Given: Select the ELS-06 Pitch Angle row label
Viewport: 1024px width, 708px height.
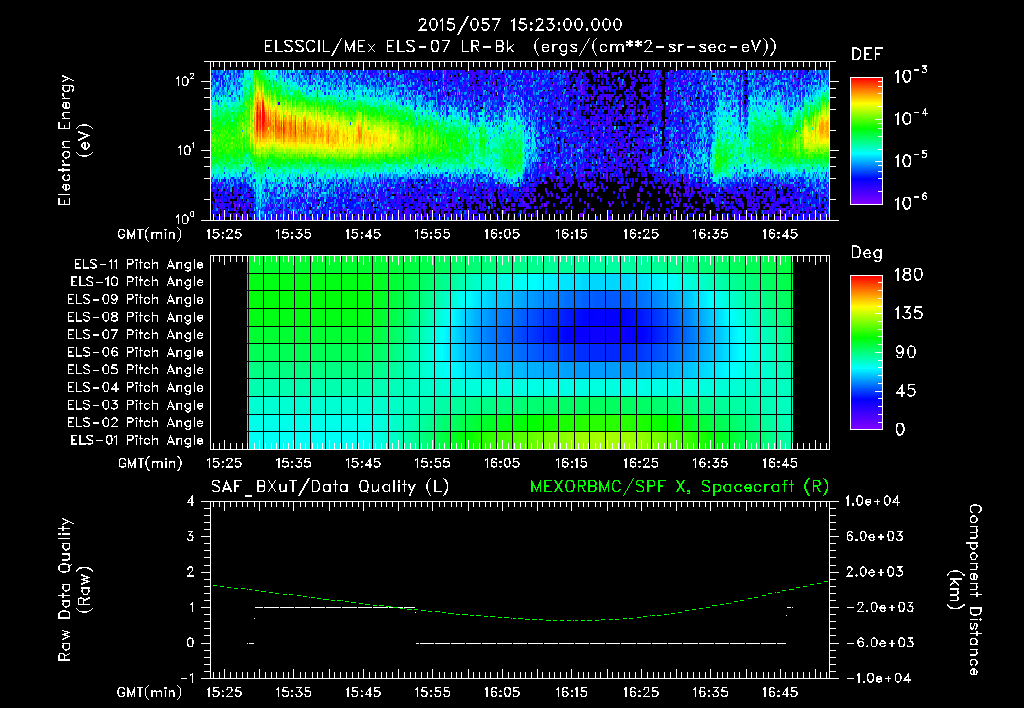Looking at the screenshot, I should (x=136, y=352).
